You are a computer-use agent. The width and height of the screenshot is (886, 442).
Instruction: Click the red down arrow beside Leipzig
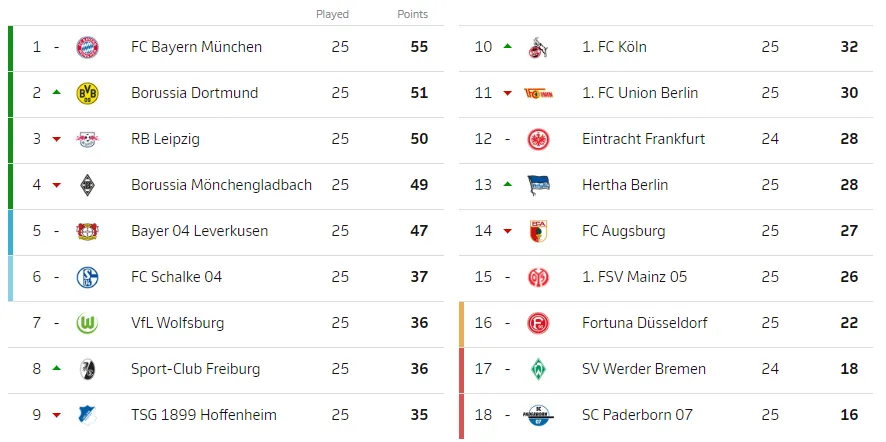click(x=56, y=139)
